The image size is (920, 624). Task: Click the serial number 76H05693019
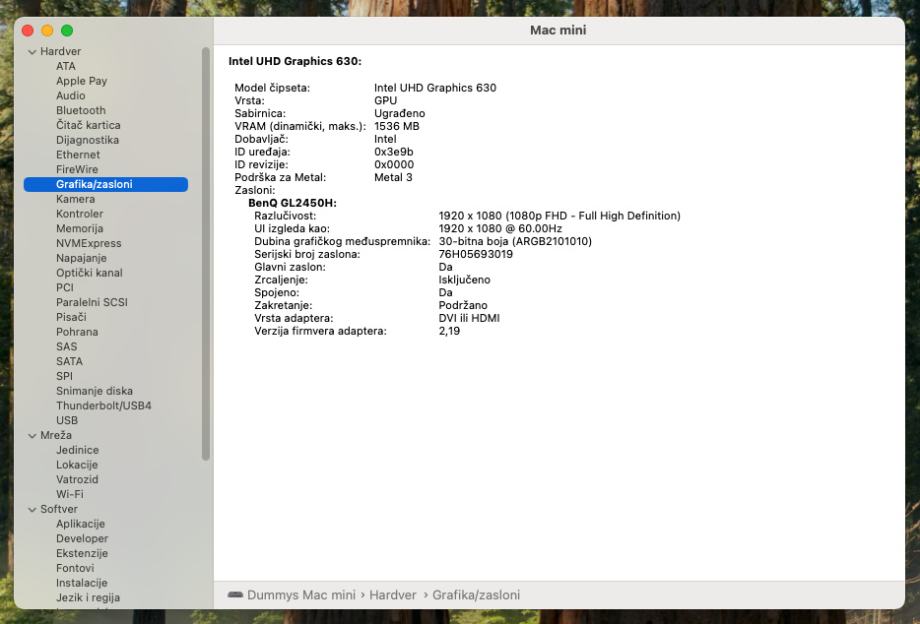pyautogui.click(x=476, y=254)
